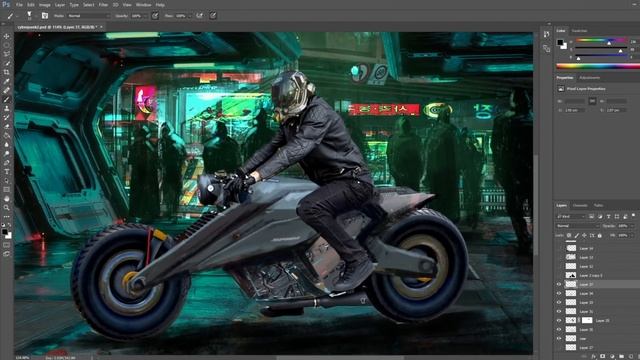The height and width of the screenshot is (360, 640).
Task: Open the File menu
Action: coord(19,5)
